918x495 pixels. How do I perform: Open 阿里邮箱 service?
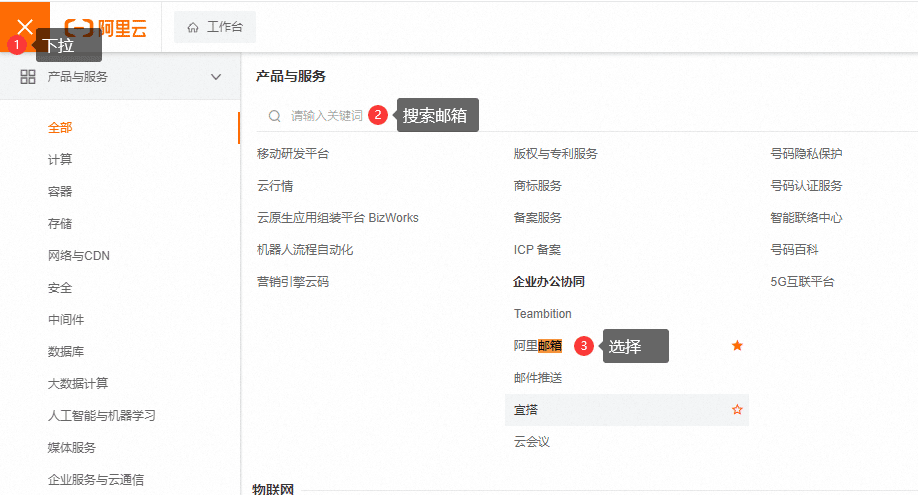537,346
